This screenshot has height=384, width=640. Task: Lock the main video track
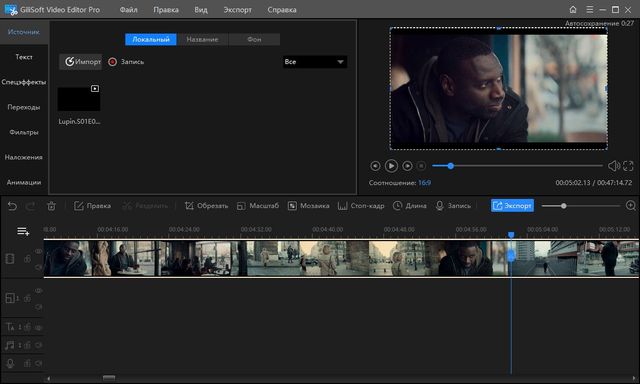27,259
